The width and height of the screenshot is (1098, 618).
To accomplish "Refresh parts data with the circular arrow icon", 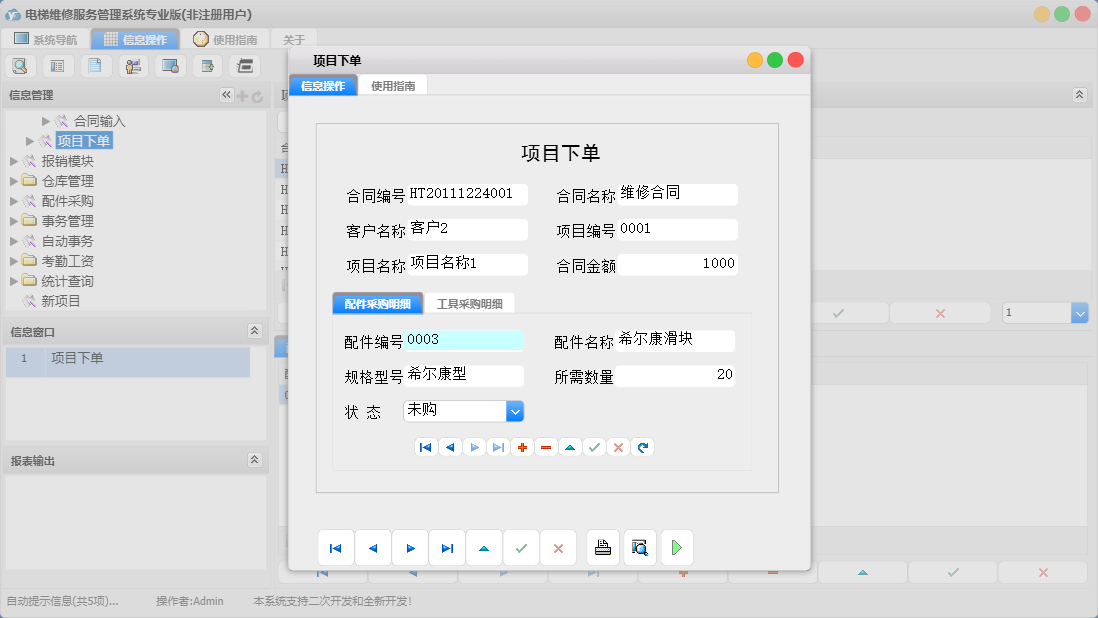I will pos(642,447).
